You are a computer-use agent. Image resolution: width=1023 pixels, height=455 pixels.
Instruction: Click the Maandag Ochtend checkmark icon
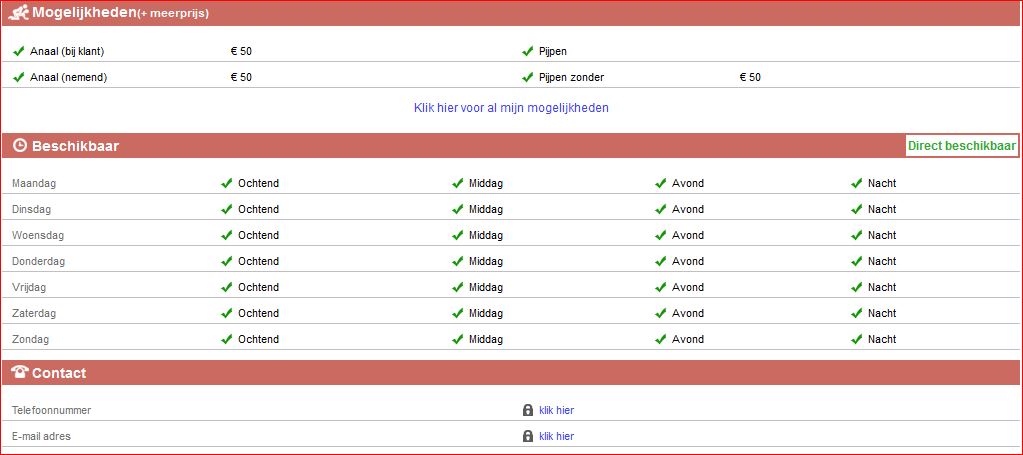226,183
